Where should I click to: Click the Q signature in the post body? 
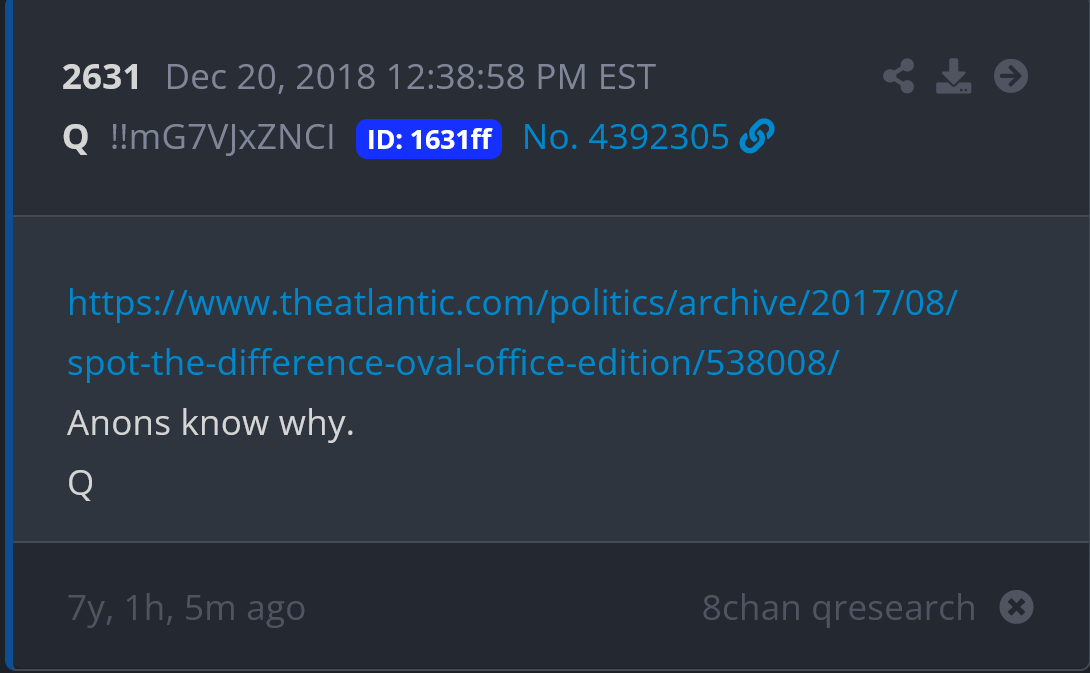[81, 483]
